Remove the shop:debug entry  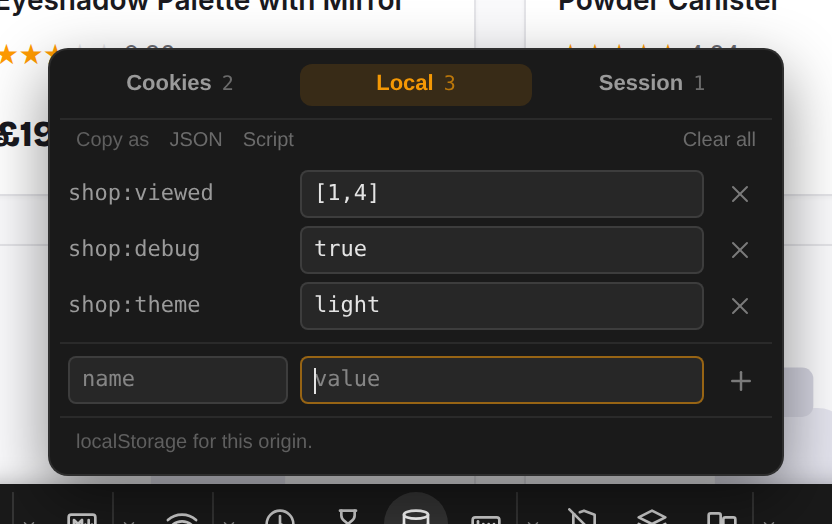(x=740, y=250)
